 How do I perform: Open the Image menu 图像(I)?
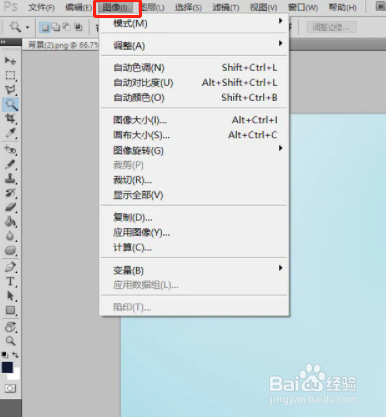[115, 7]
